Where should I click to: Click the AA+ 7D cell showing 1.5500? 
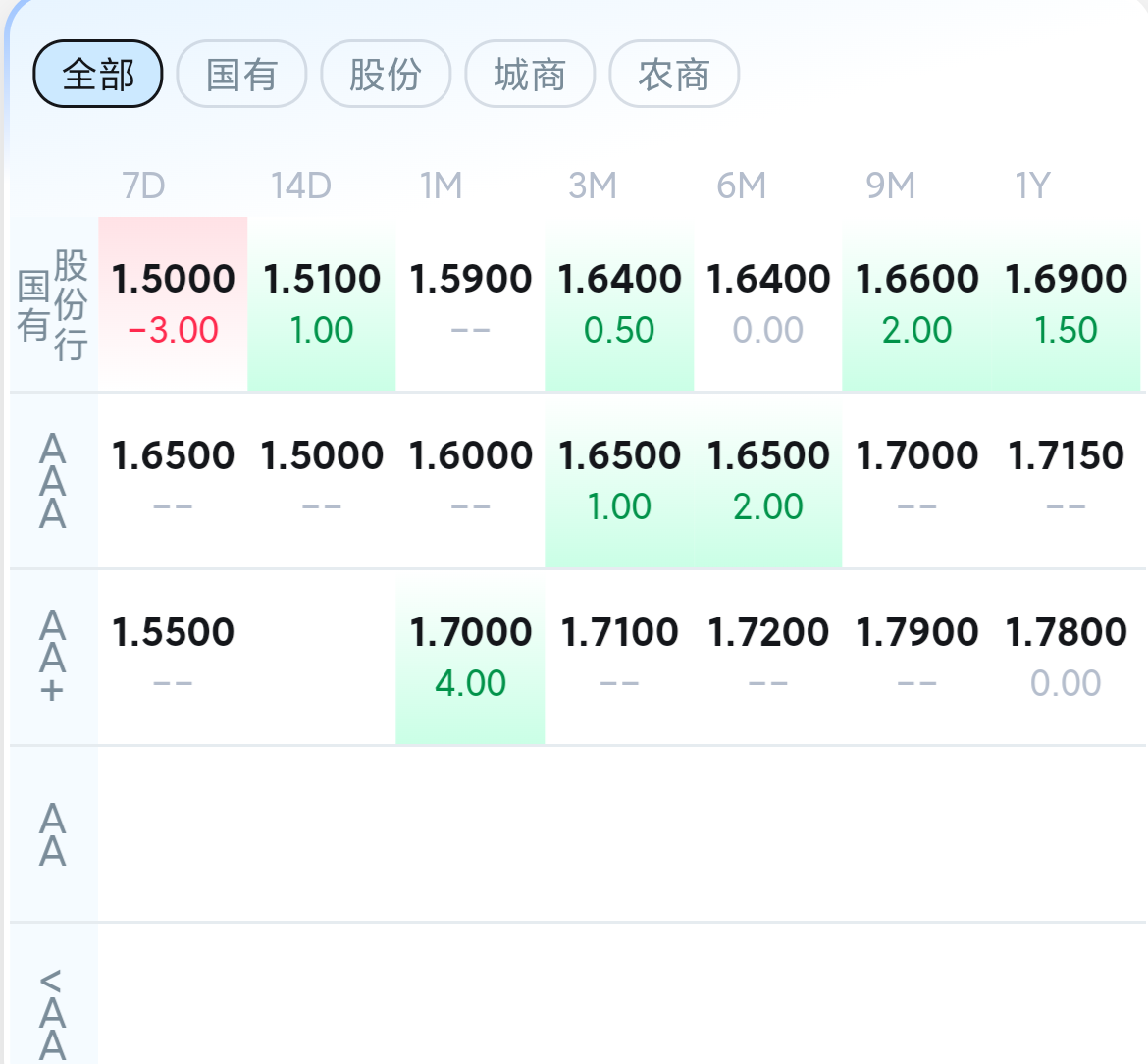pos(173,658)
